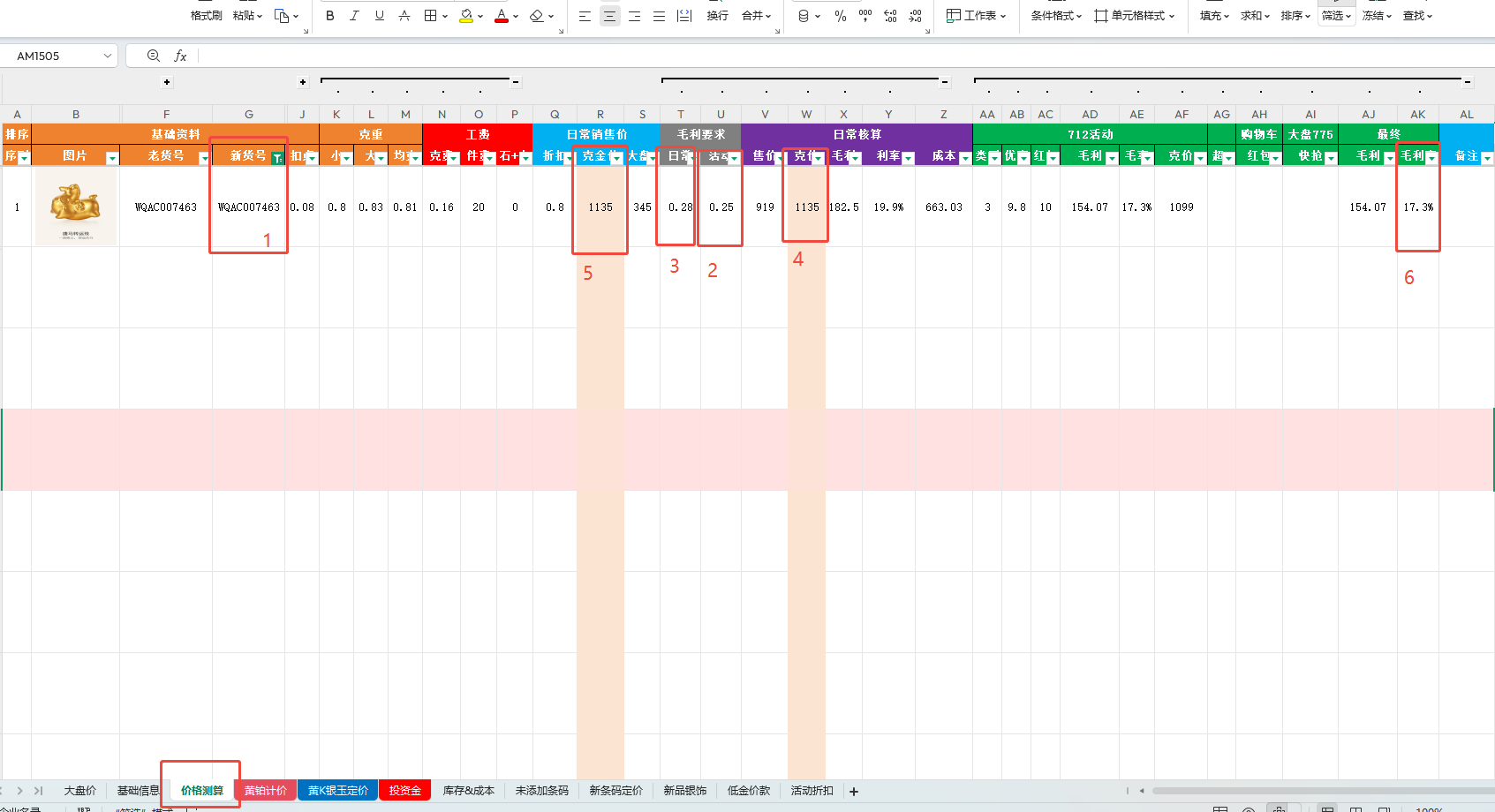Viewport: 1495px width, 812px height.
Task: Click the yellow fill color icon
Action: 465,16
